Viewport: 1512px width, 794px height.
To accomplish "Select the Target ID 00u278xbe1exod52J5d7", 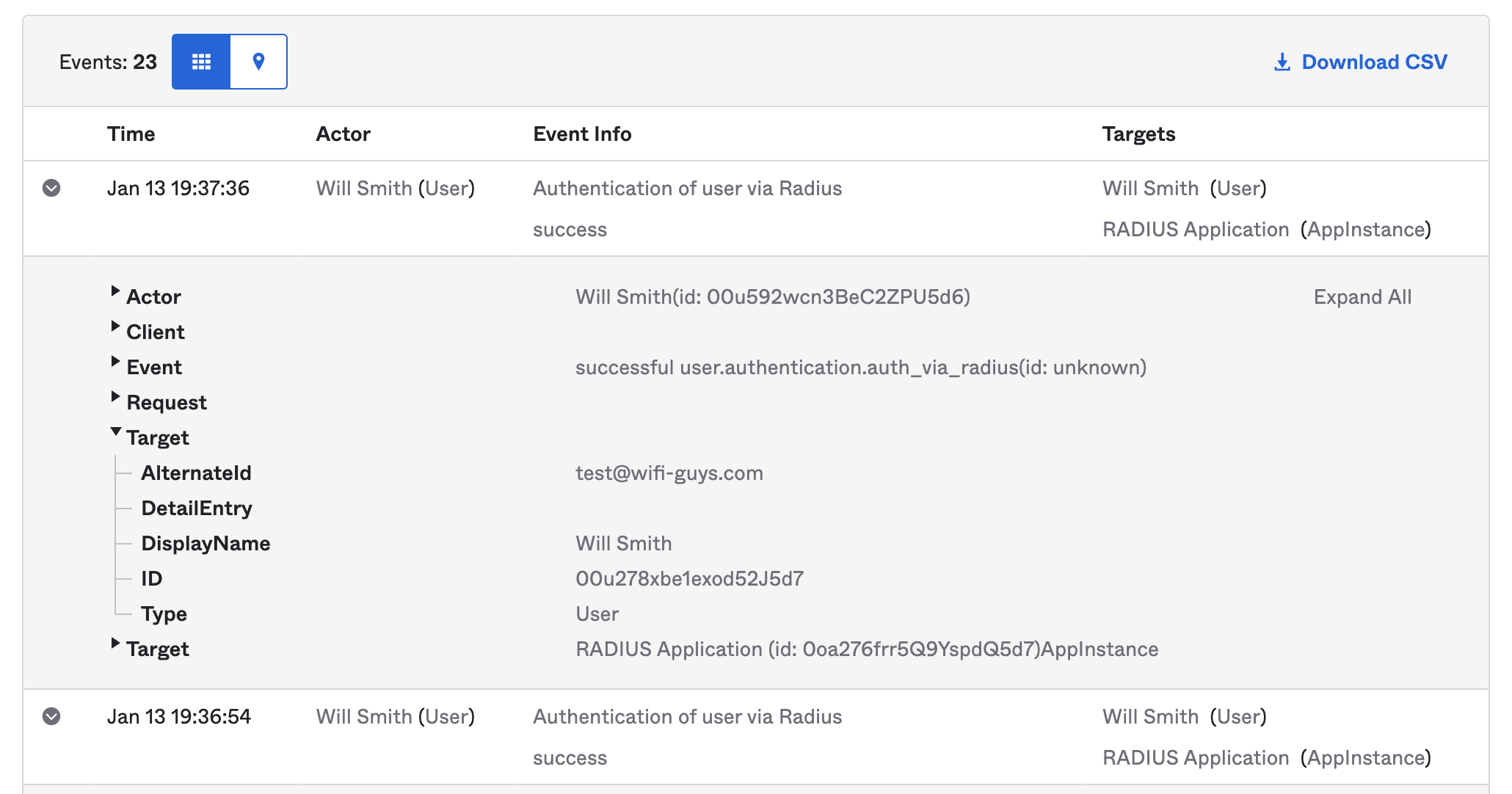I will 691,578.
